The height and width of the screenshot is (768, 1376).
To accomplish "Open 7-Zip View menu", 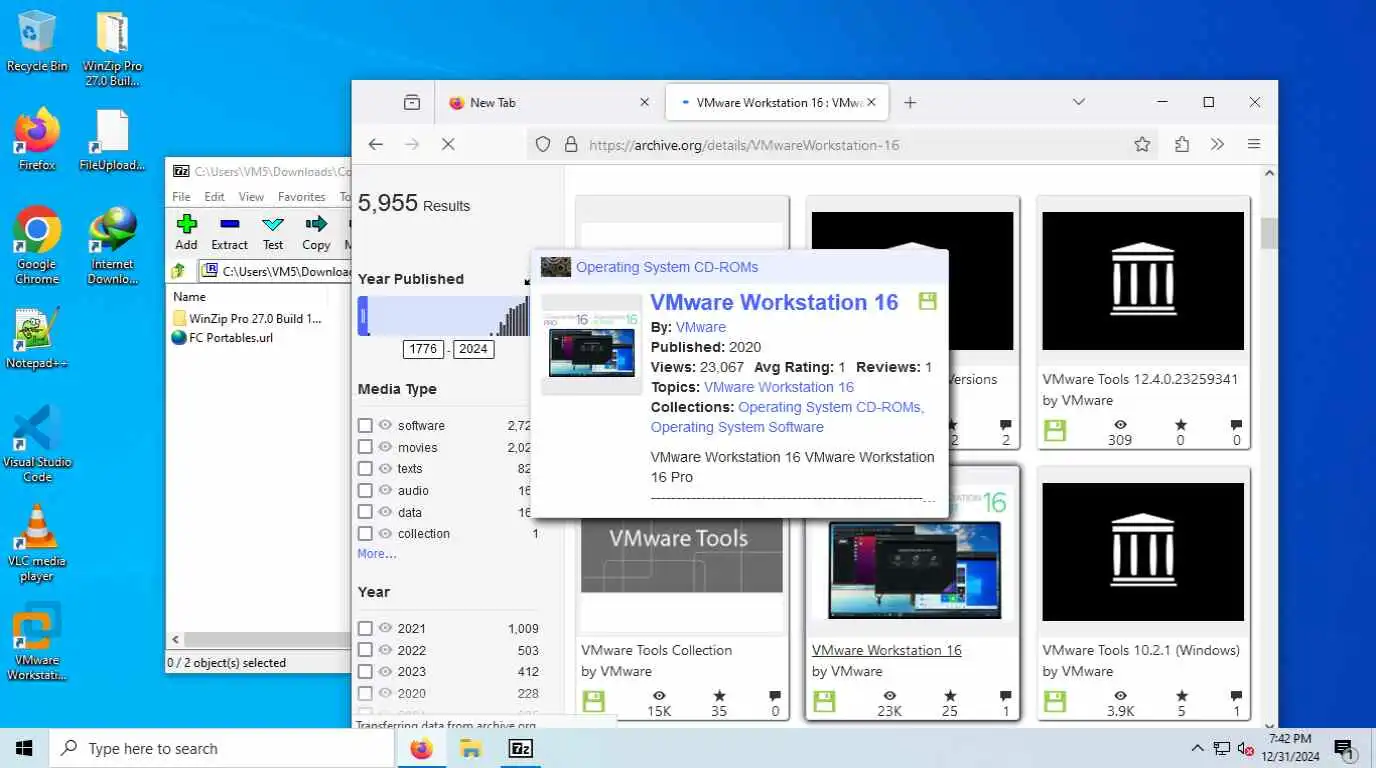I will (x=251, y=197).
